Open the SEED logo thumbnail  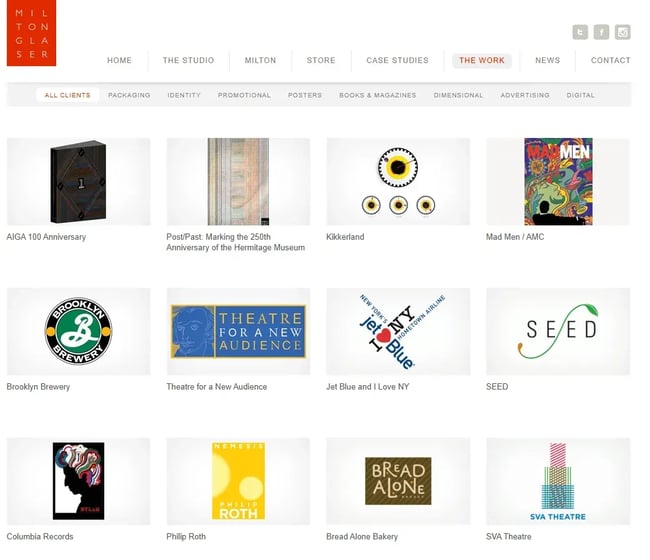(558, 332)
